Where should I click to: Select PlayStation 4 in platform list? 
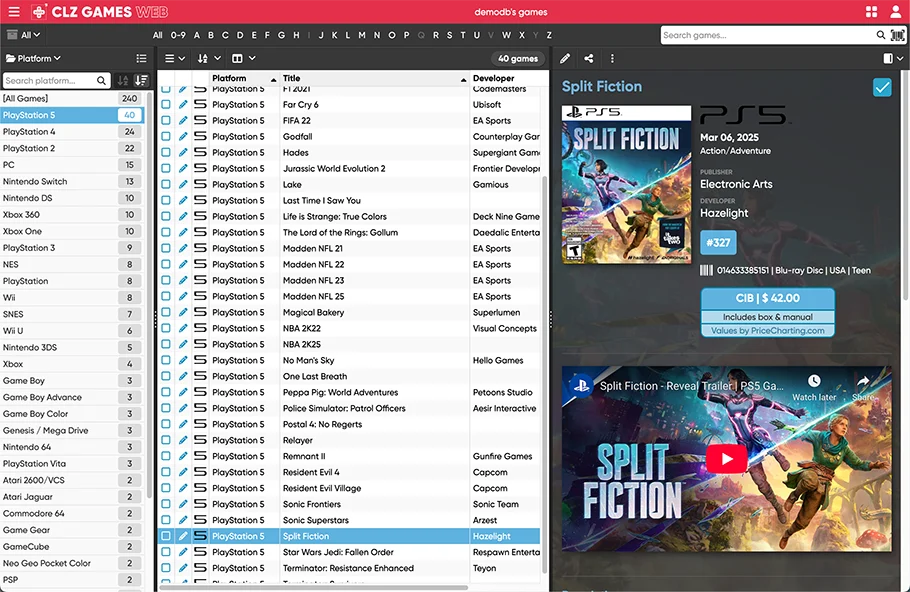[72, 132]
